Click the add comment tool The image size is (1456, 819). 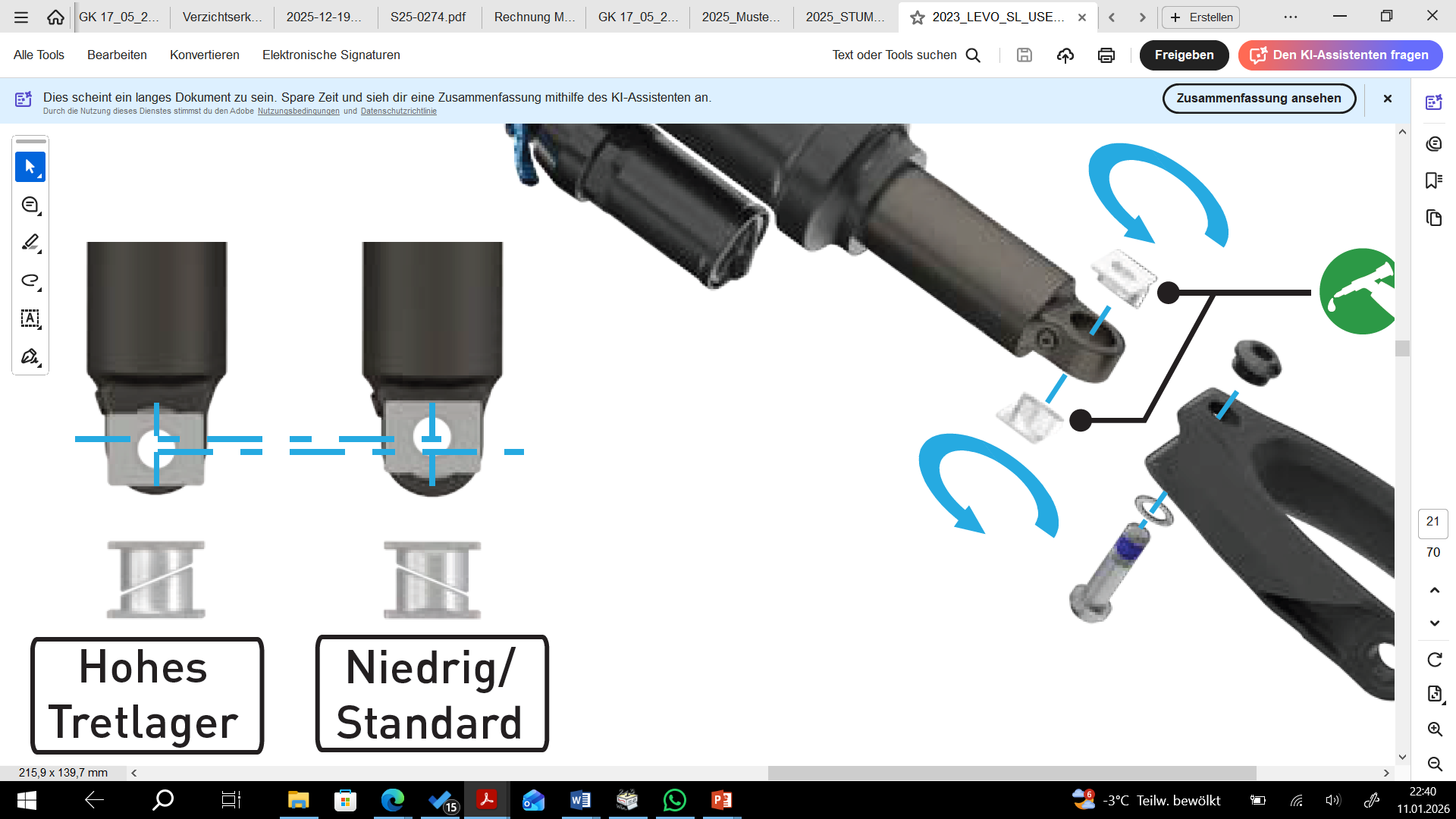(30, 205)
